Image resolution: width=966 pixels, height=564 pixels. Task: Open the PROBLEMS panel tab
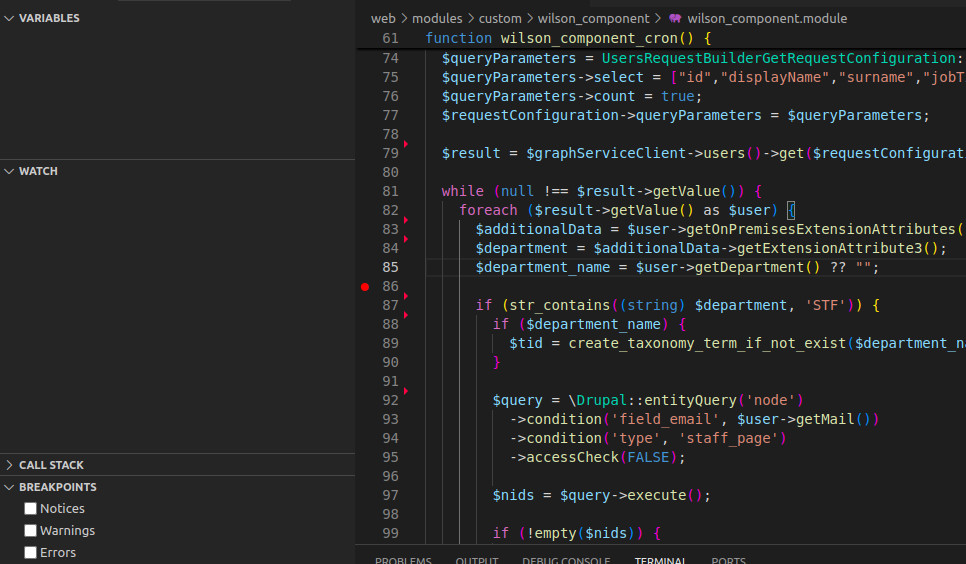[x=403, y=560]
